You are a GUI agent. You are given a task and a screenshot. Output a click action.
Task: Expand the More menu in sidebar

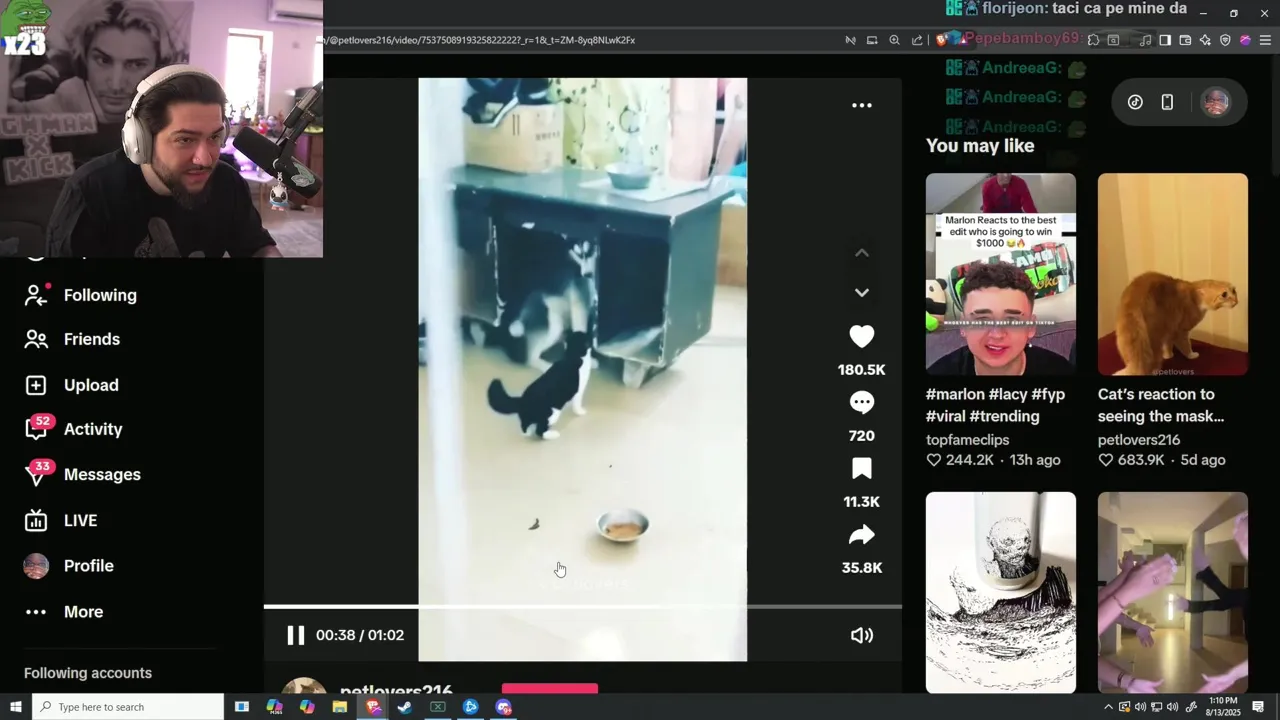pos(83,611)
